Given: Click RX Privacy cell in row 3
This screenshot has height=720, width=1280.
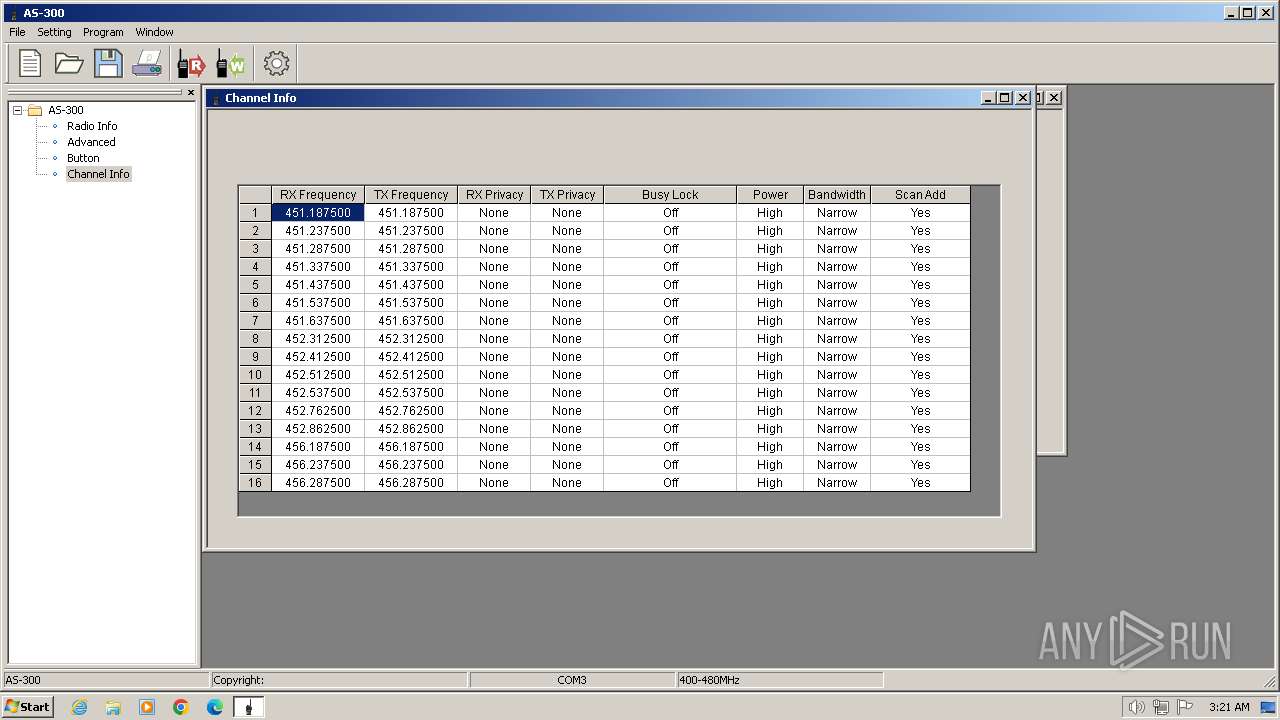Looking at the screenshot, I should [494, 249].
